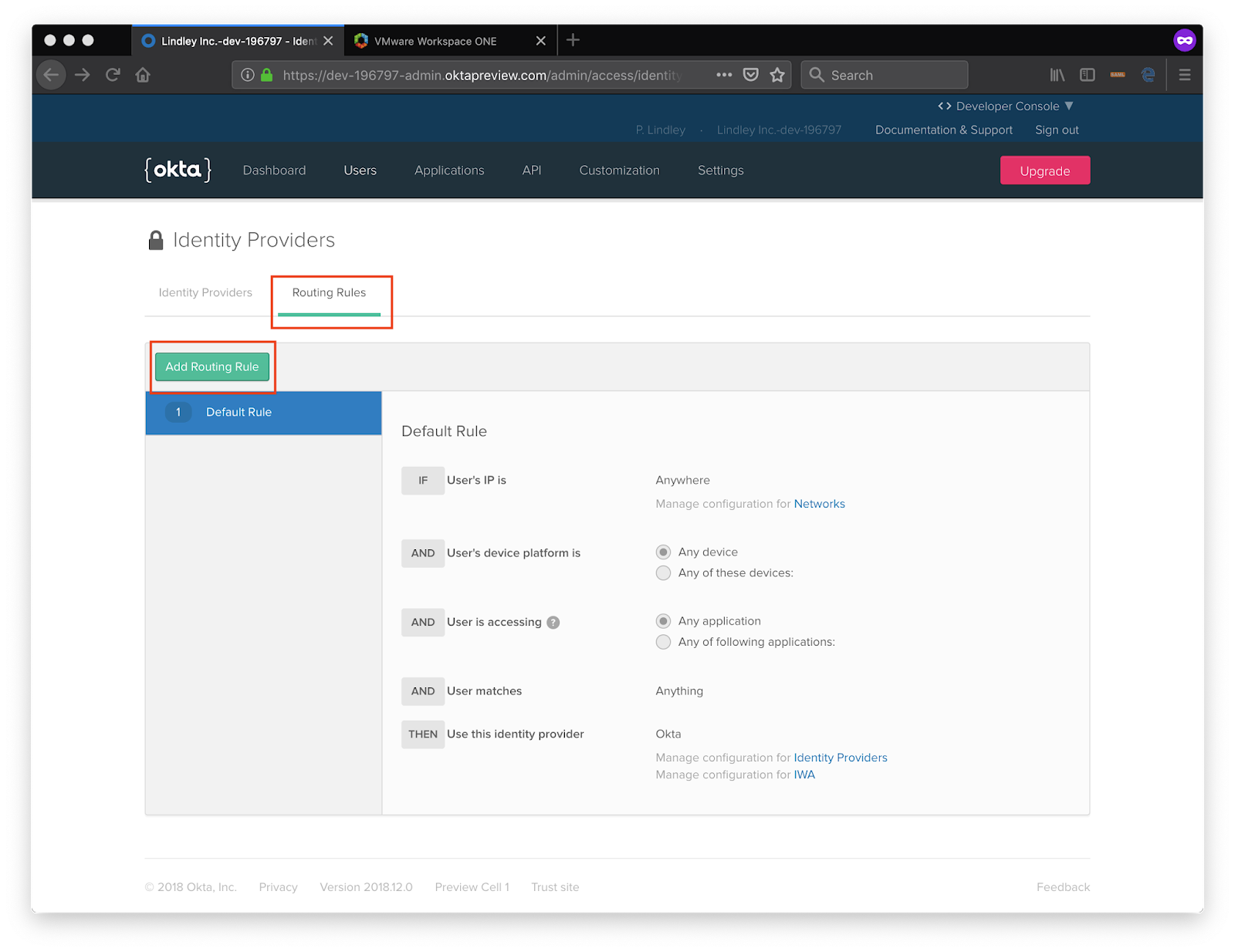The height and width of the screenshot is (952, 1235).
Task: Open the Users menu
Action: [360, 170]
